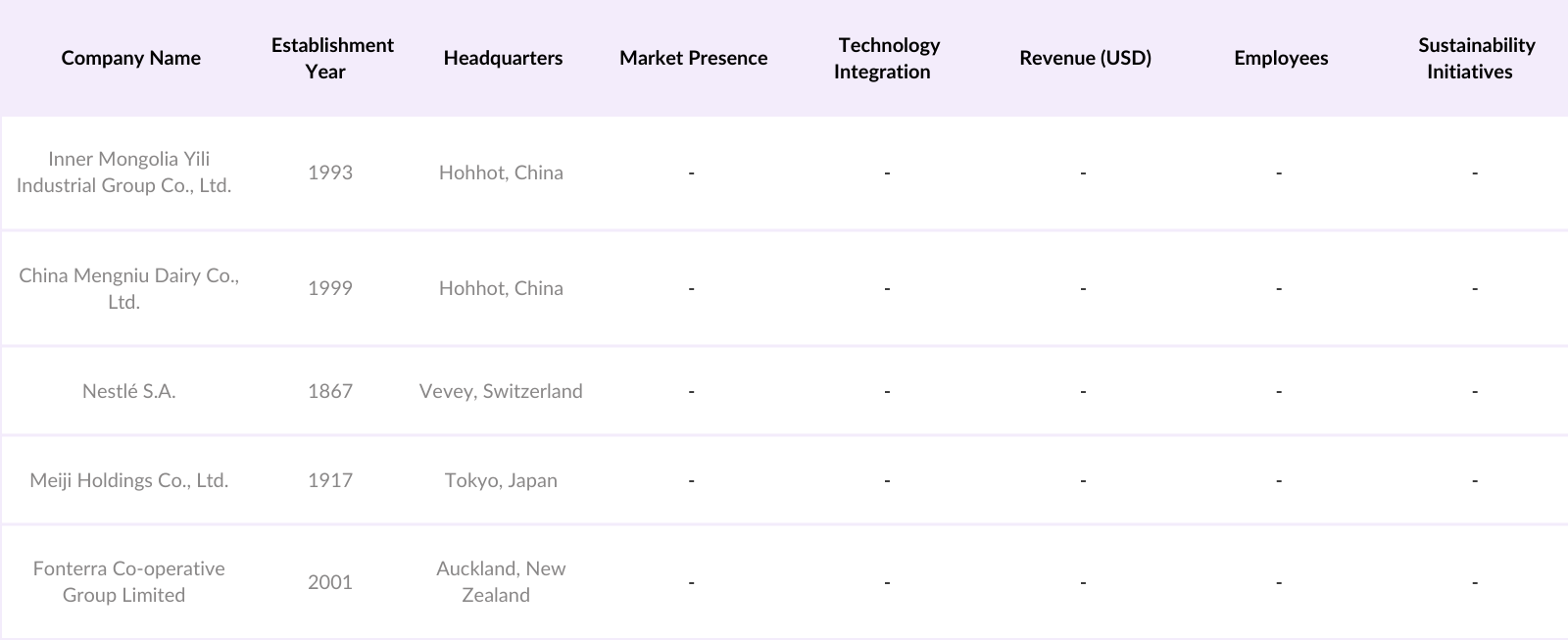Select the Vevey, Switzerland headquarters cell
This screenshot has width=1568, height=640.
pos(501,391)
